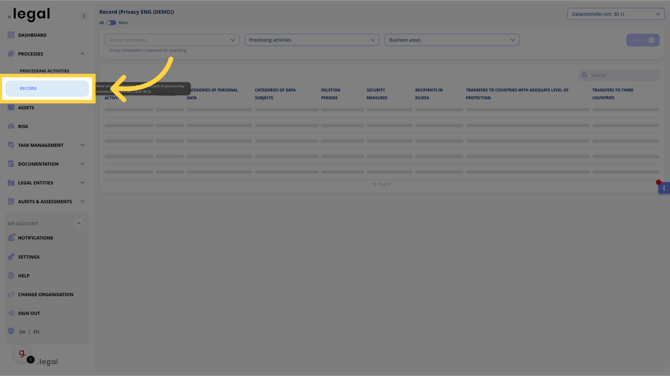Click Sign Out link
670x376 pixels.
tap(29, 313)
